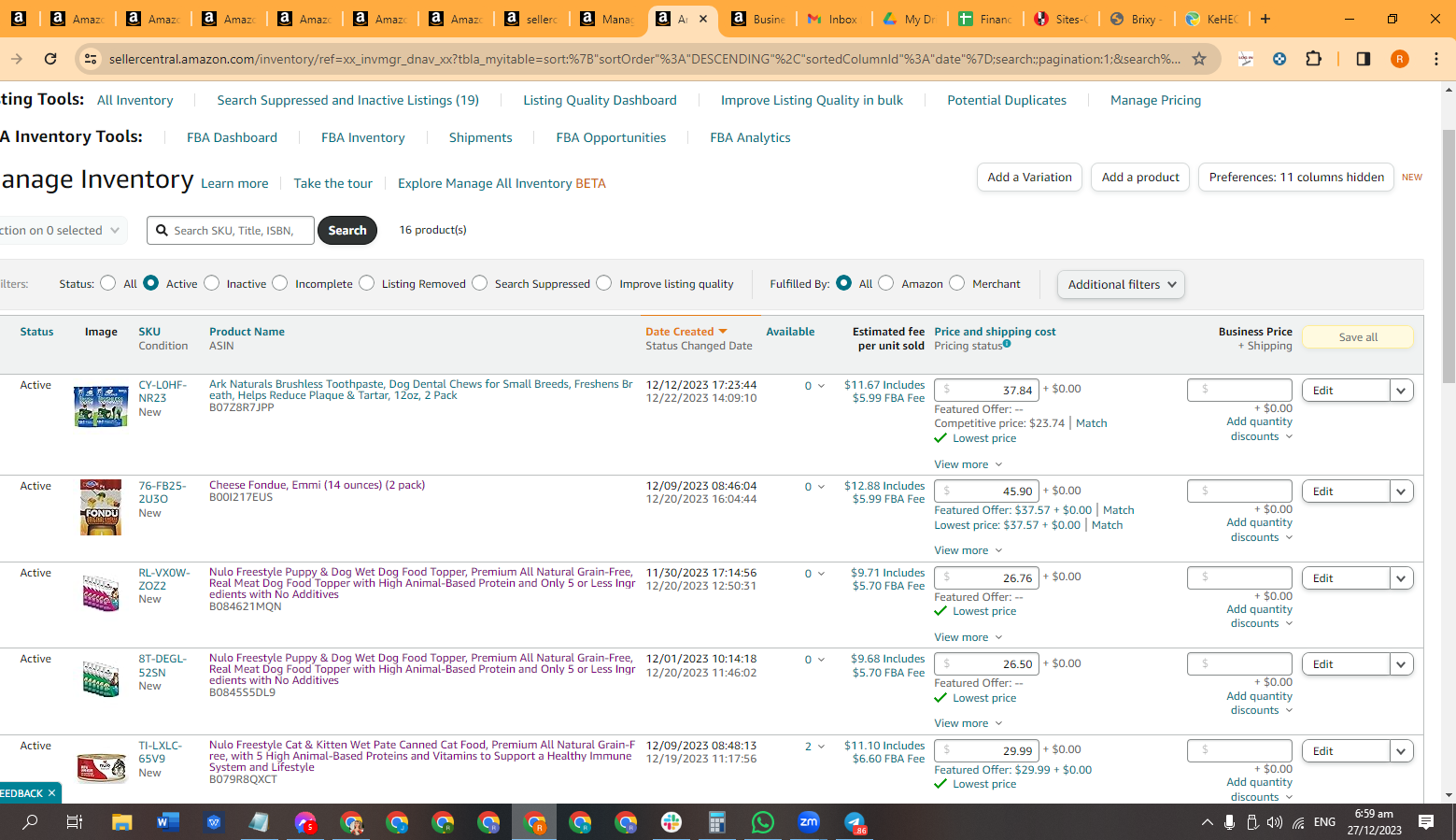Reload the page with the refresh icon
The height and width of the screenshot is (840, 1456).
[50, 59]
